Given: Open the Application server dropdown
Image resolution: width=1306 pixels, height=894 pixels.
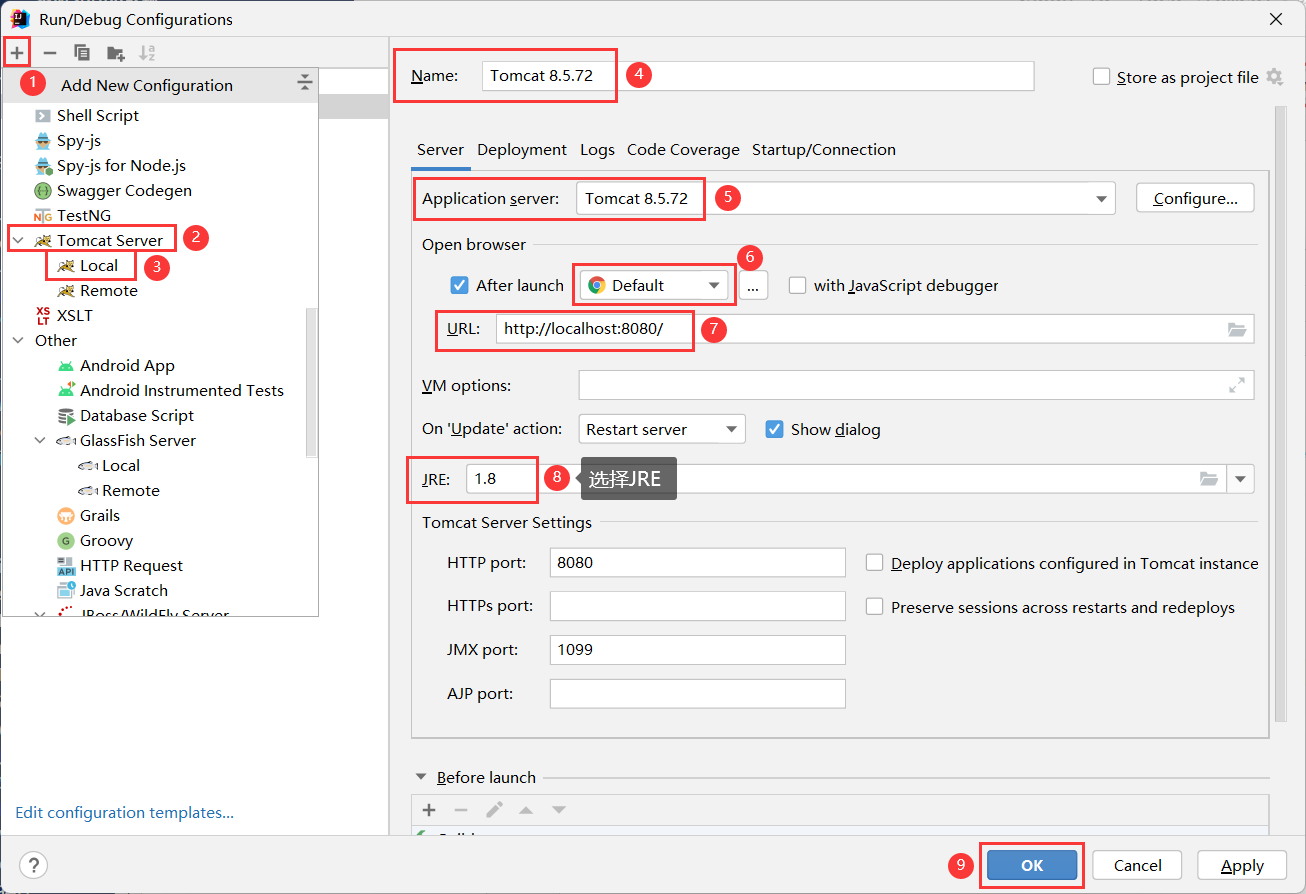Looking at the screenshot, I should (x=1102, y=198).
